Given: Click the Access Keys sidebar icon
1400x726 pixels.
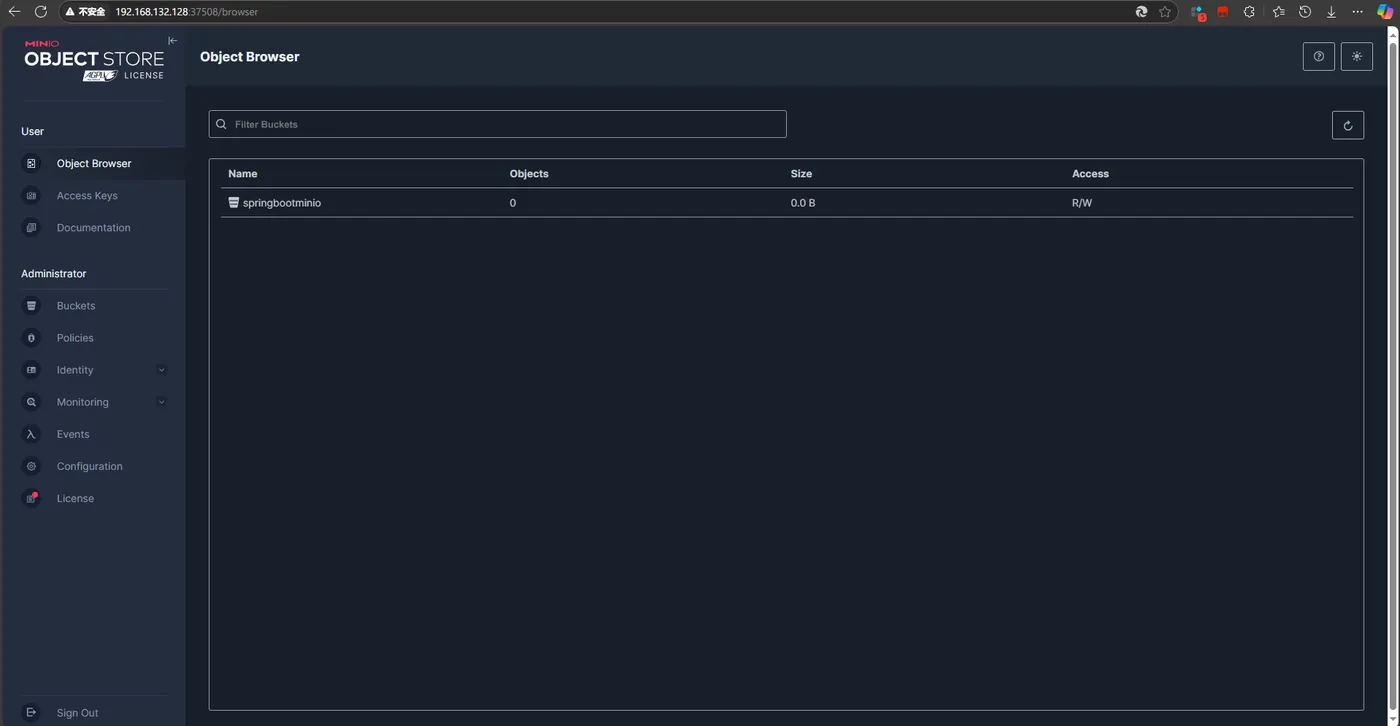Looking at the screenshot, I should click(31, 196).
